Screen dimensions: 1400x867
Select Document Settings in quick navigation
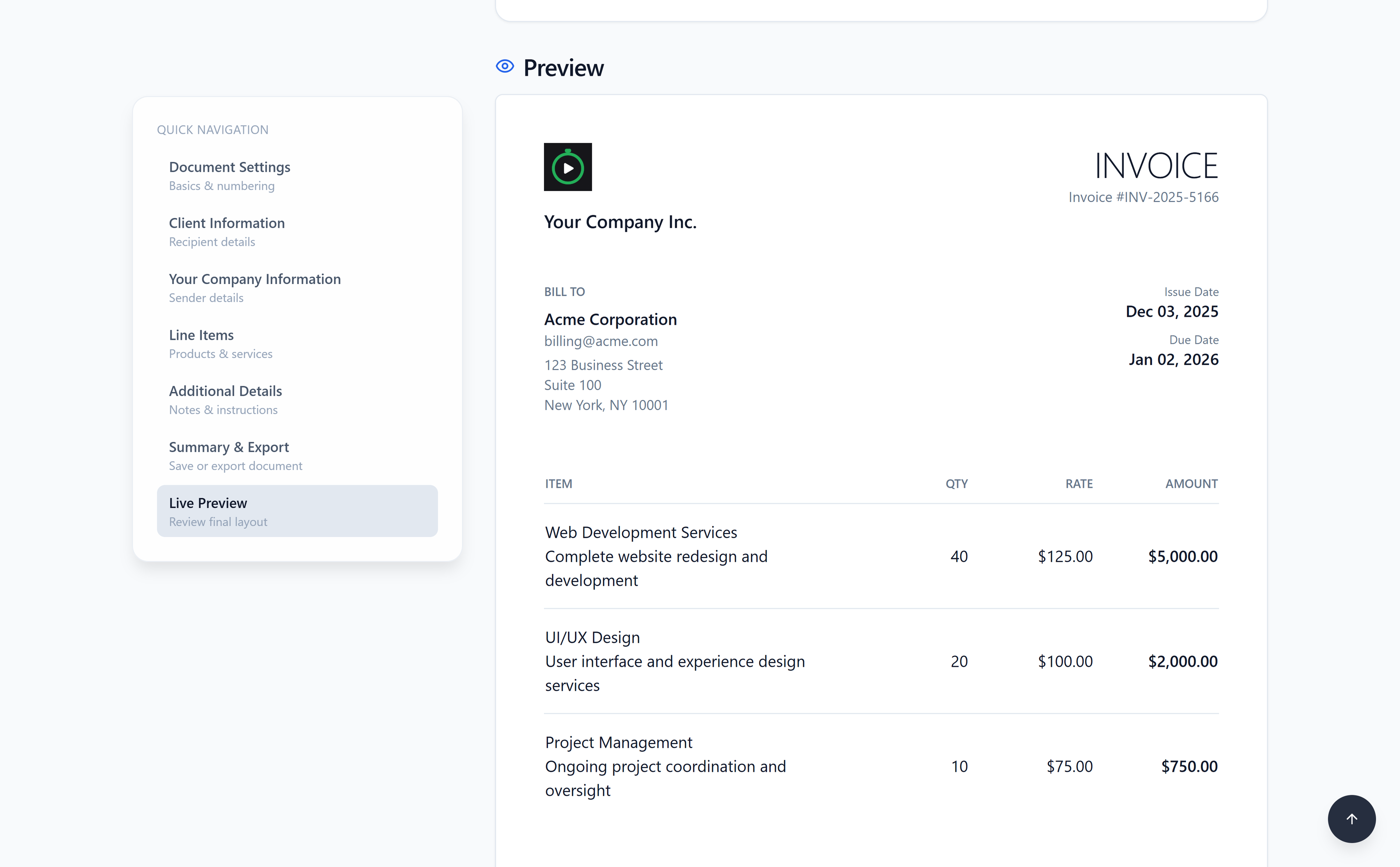click(x=229, y=167)
